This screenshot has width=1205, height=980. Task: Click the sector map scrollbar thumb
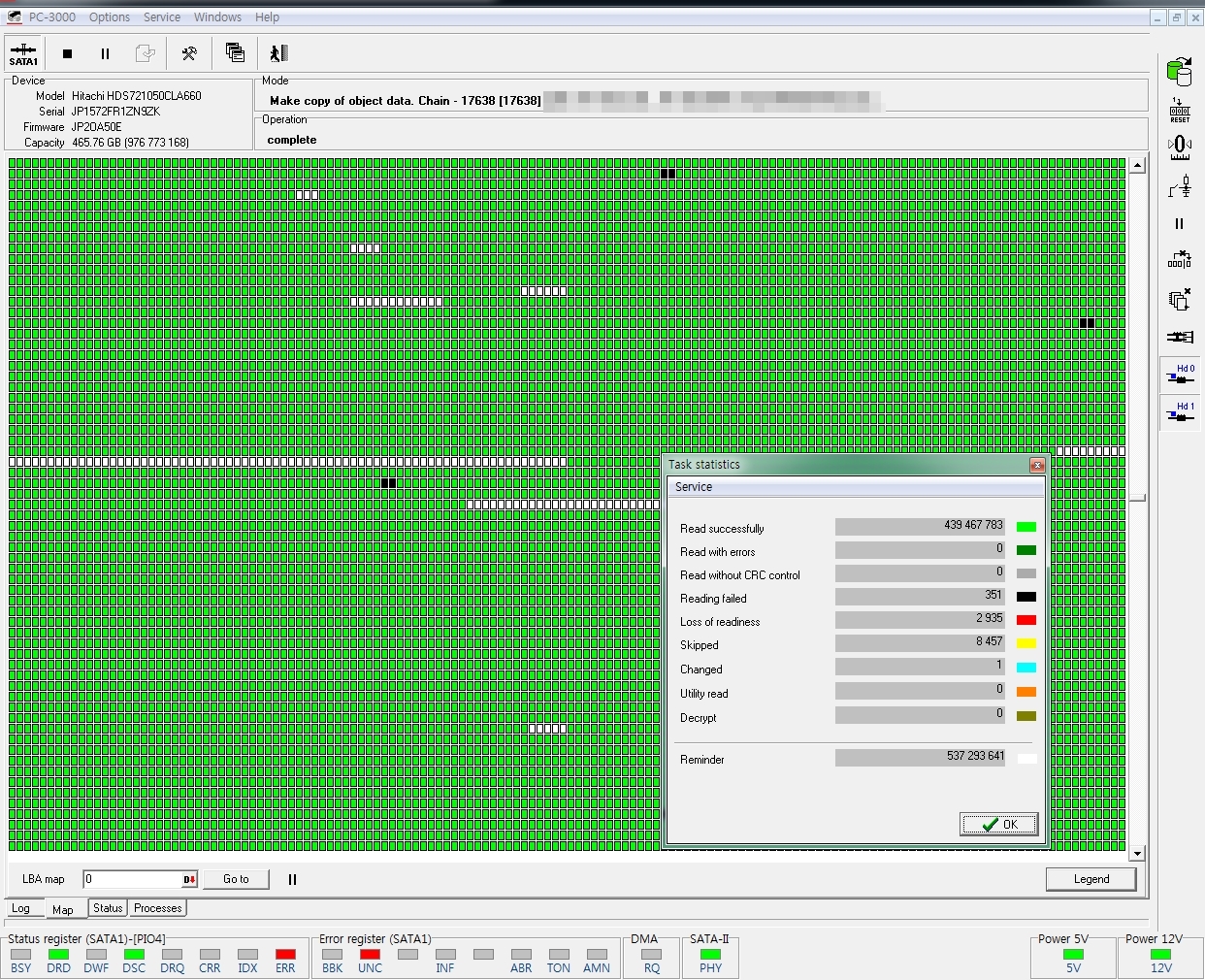click(x=1137, y=498)
